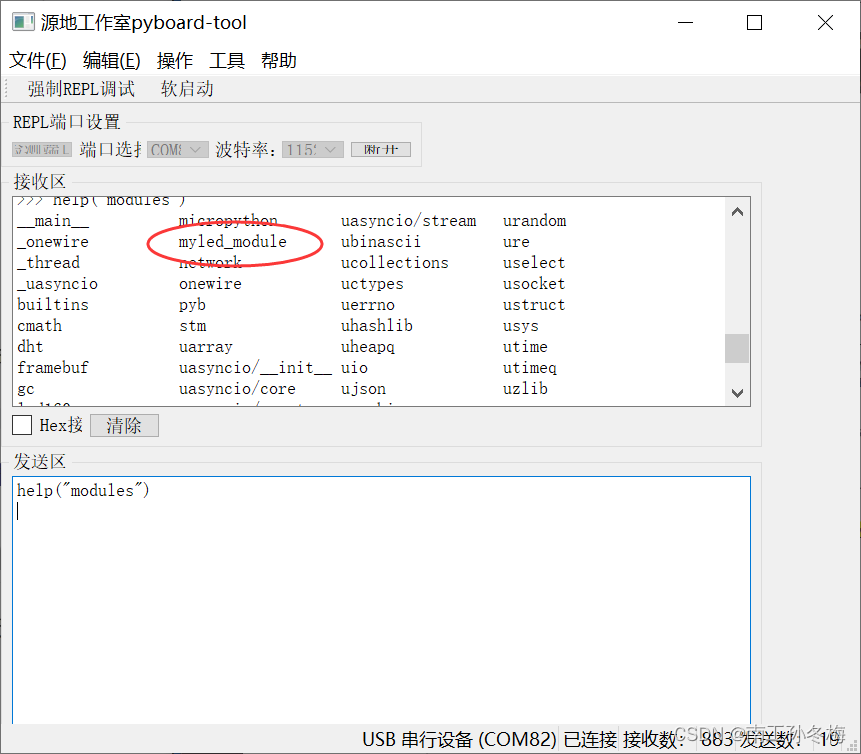This screenshot has width=861, height=754.
Task: Click the pyboard-tool app icon in title bar
Action: coord(24,22)
